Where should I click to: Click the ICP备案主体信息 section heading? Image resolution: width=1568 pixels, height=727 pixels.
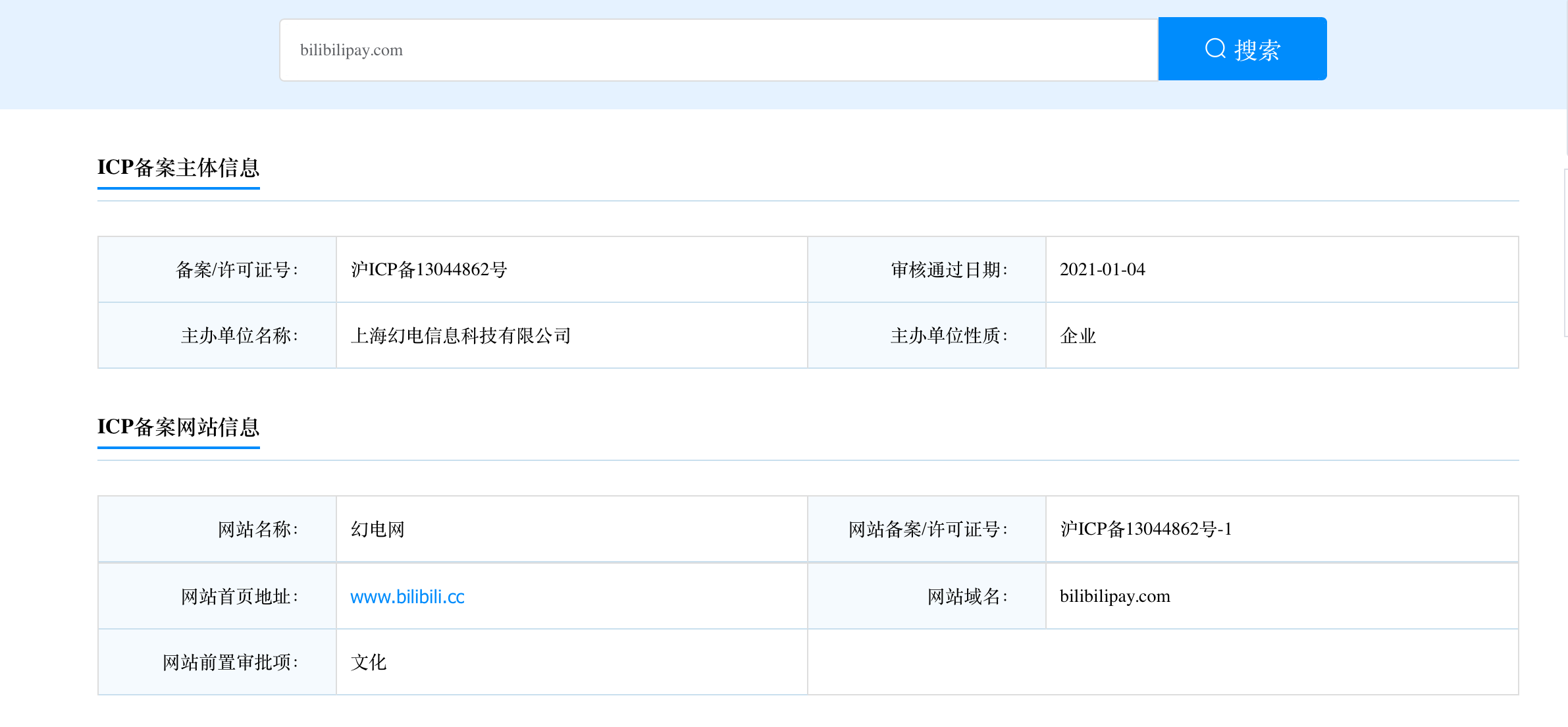pos(178,167)
